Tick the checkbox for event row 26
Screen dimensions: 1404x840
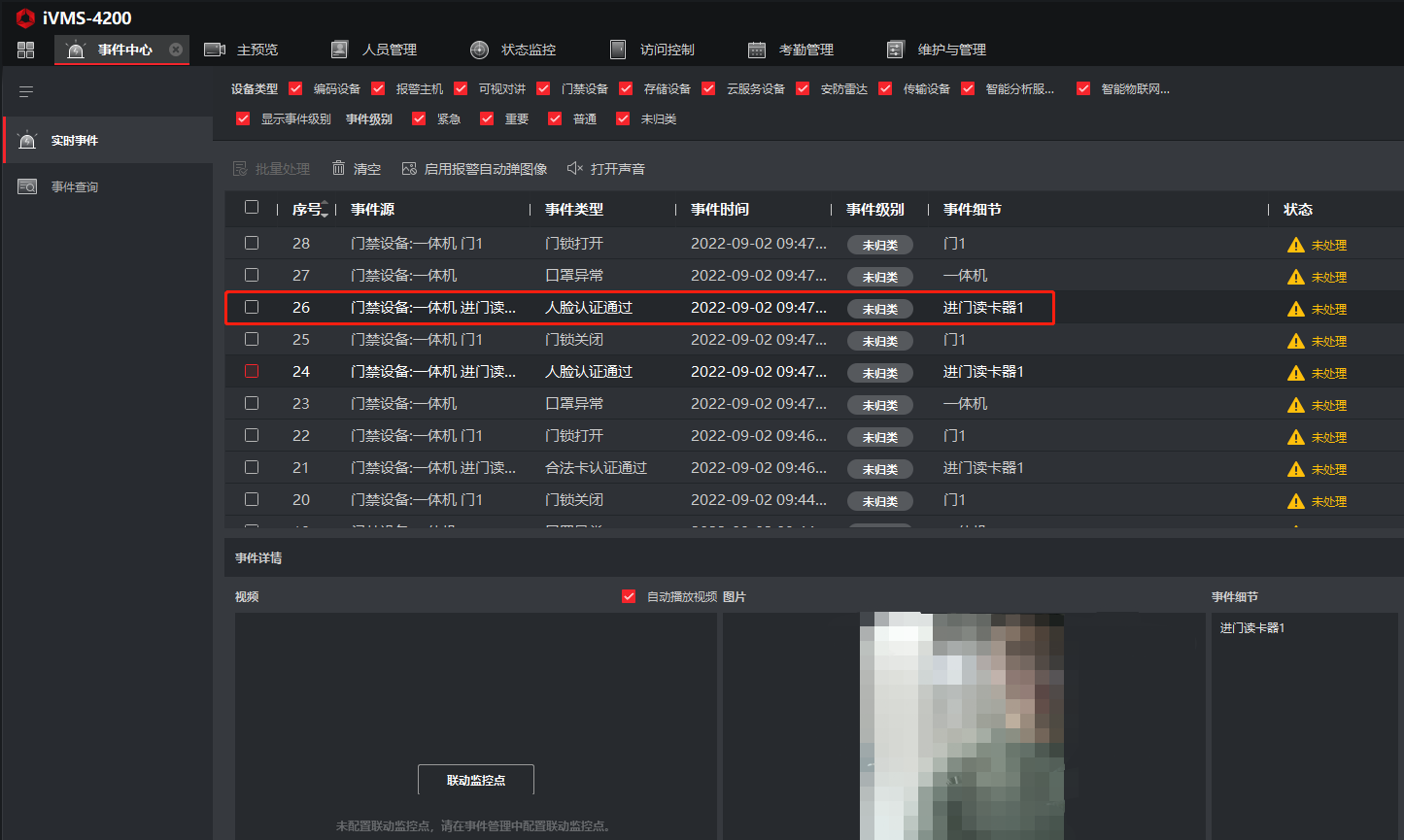pyautogui.click(x=252, y=307)
